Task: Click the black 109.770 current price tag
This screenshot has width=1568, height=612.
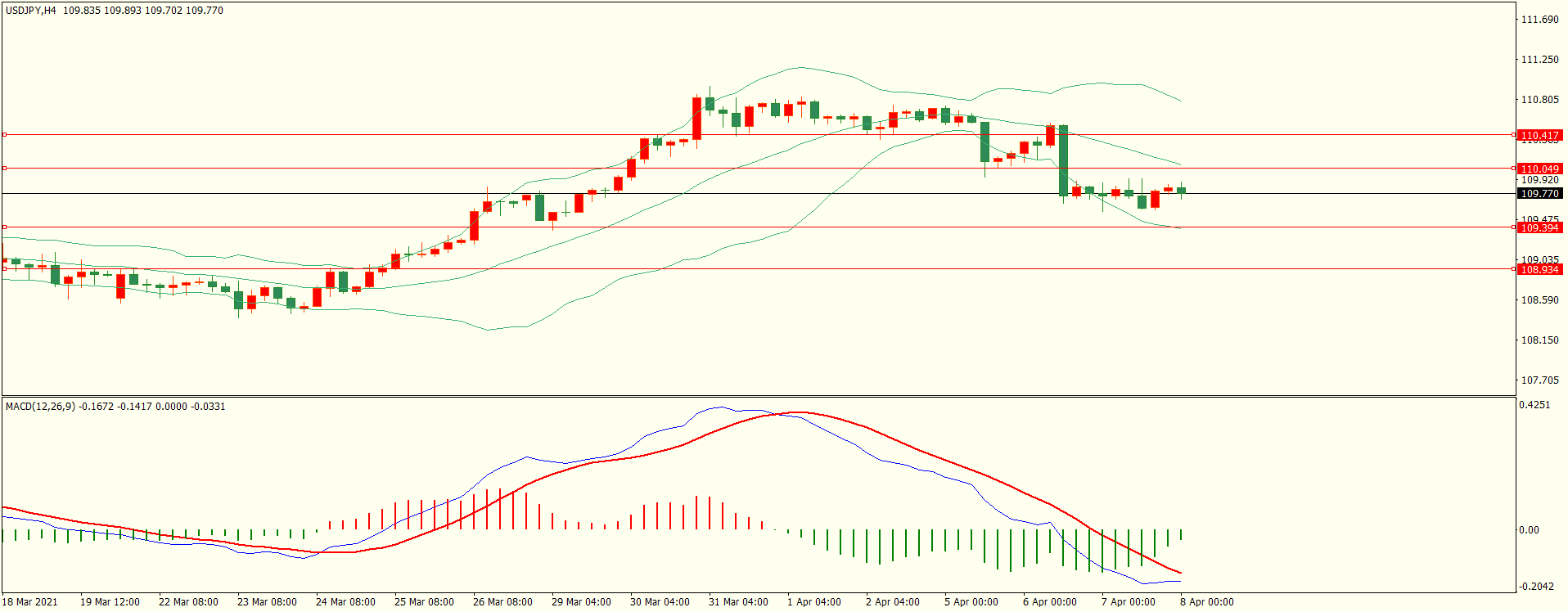Action: point(1539,194)
